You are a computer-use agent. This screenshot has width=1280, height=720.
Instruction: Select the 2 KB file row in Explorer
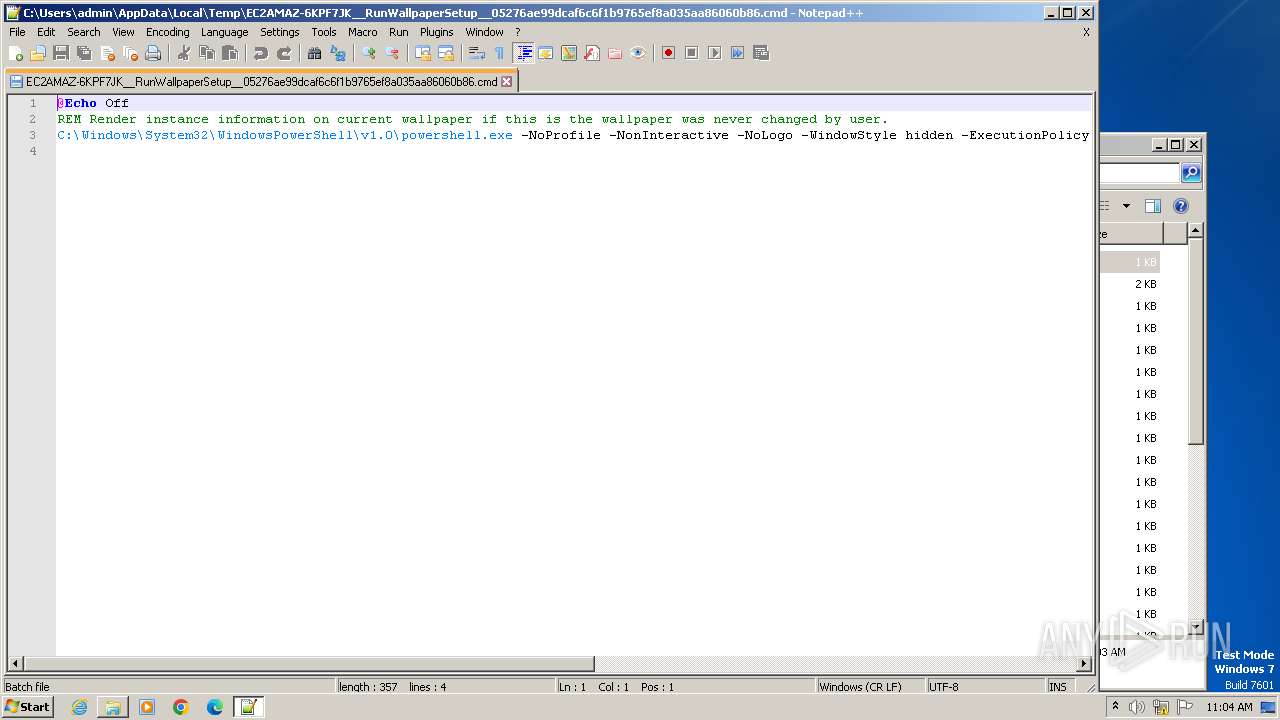(x=1130, y=284)
